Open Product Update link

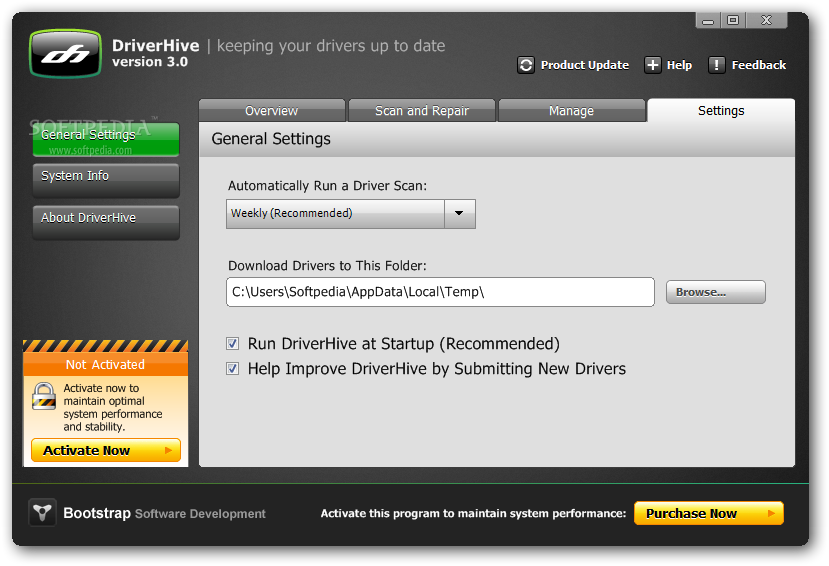[x=584, y=65]
